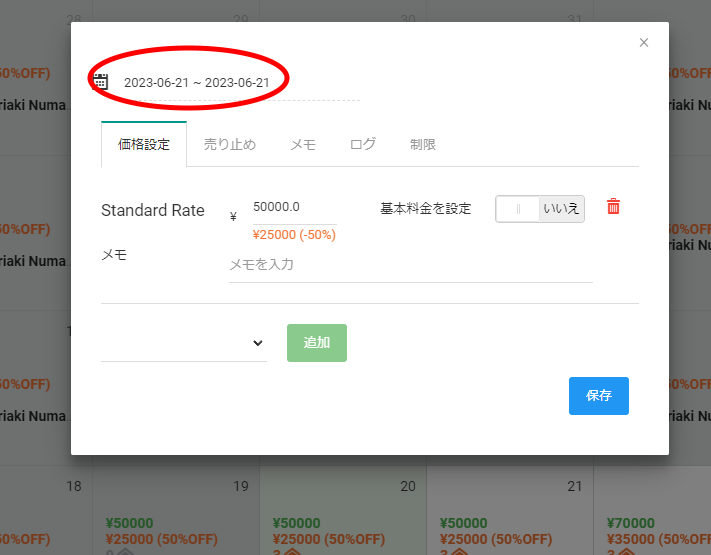Delete the Standard Rate with the trash icon

point(613,207)
